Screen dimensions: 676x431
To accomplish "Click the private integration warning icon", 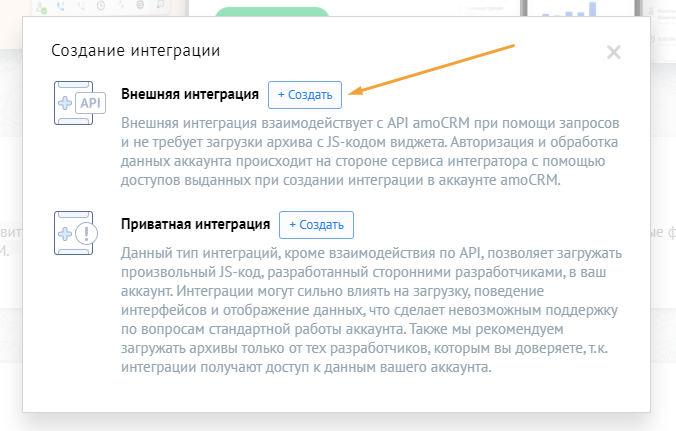I will point(76,233).
